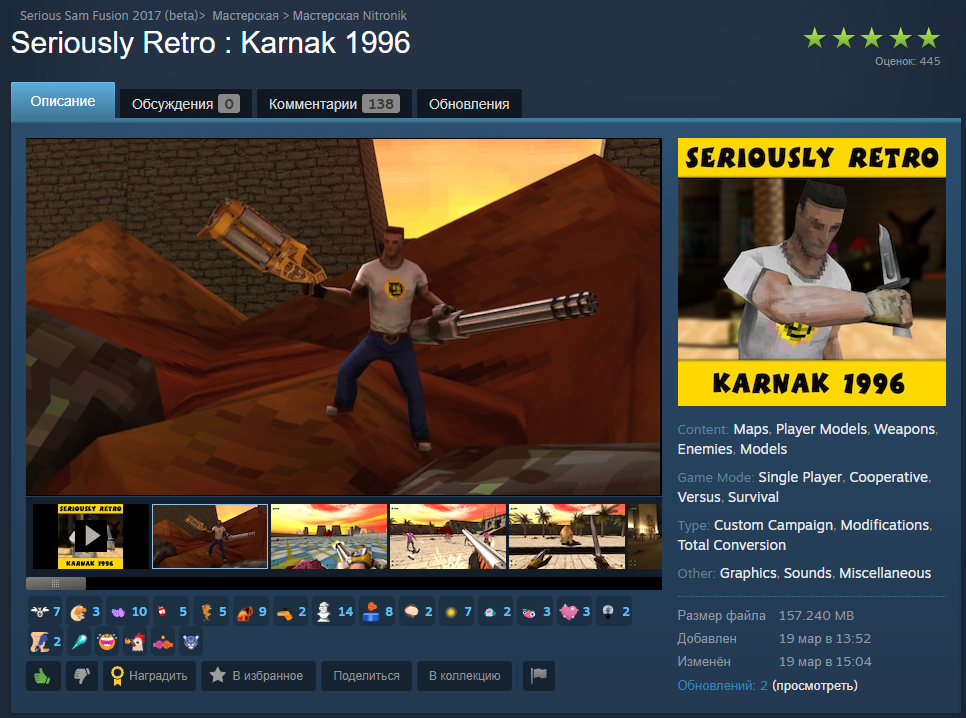Select the Miscellaneous tag
The height and width of the screenshot is (718, 966).
point(885,573)
